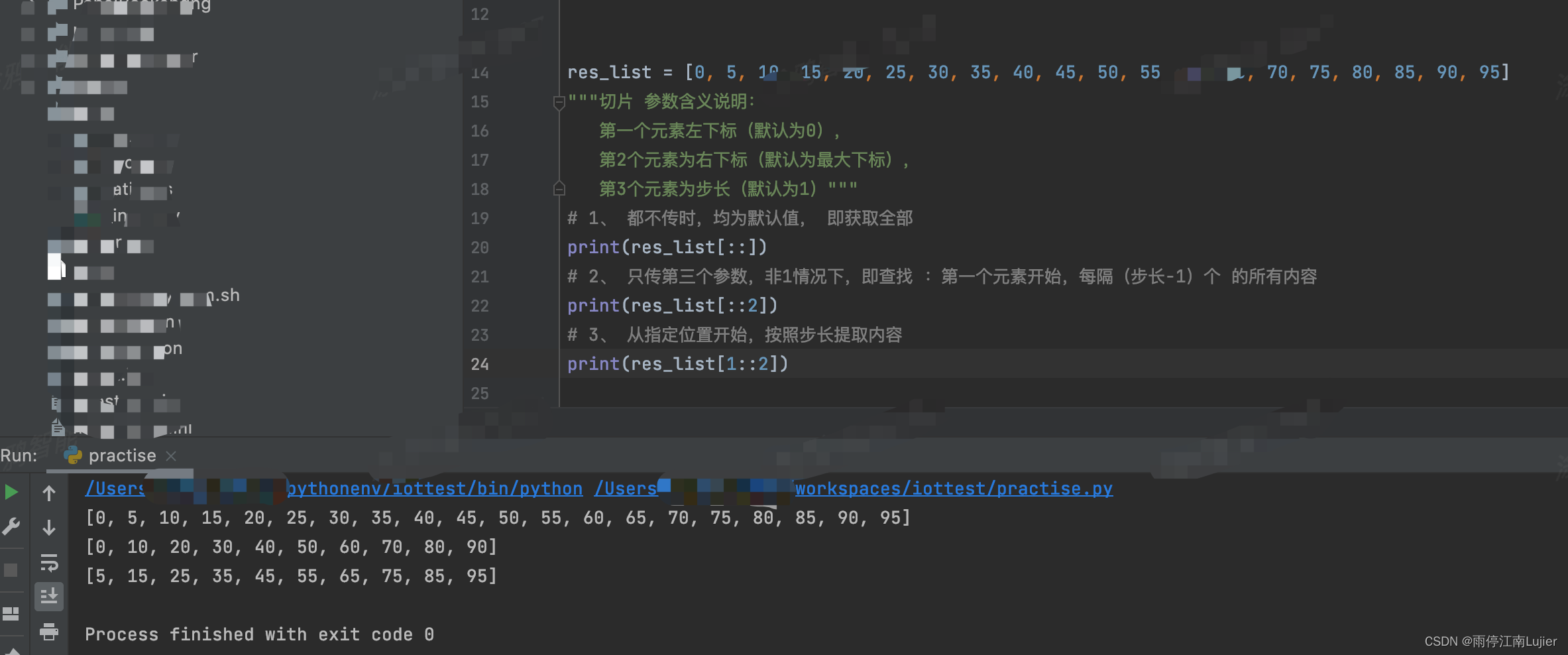Click full list output line ending in 95]

[x=498, y=518]
